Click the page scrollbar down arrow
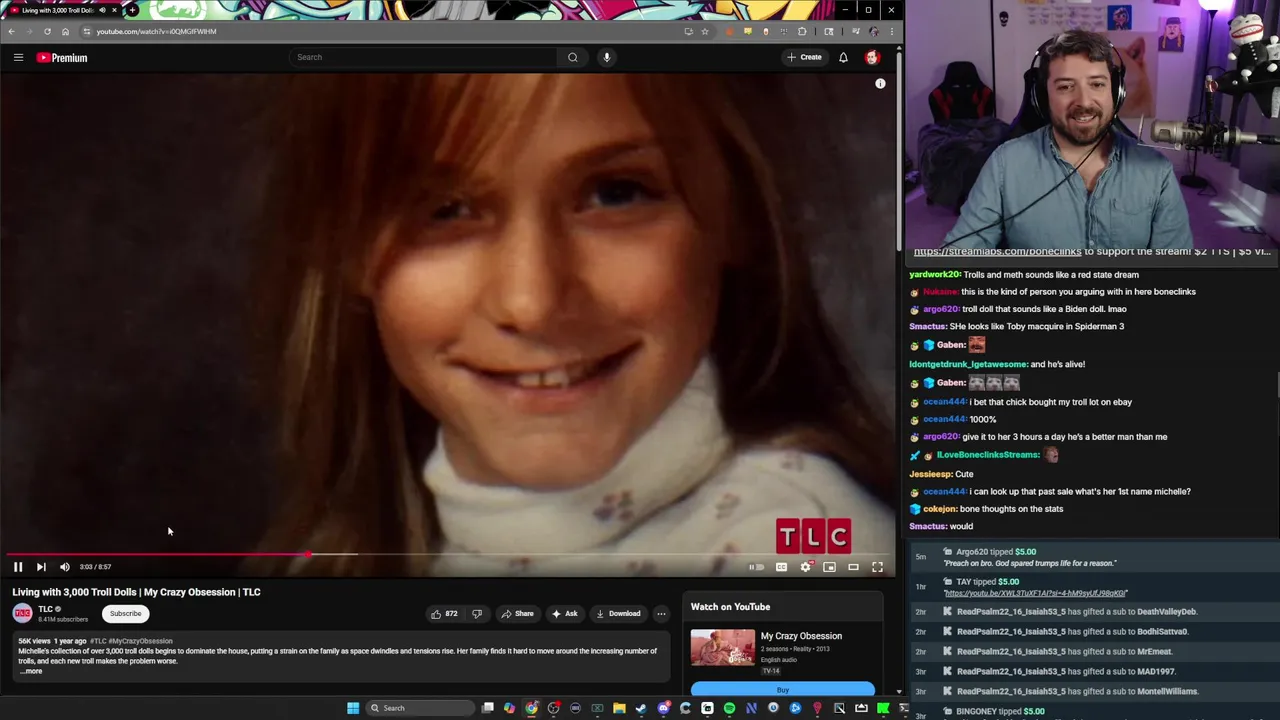The height and width of the screenshot is (720, 1280). click(x=898, y=691)
